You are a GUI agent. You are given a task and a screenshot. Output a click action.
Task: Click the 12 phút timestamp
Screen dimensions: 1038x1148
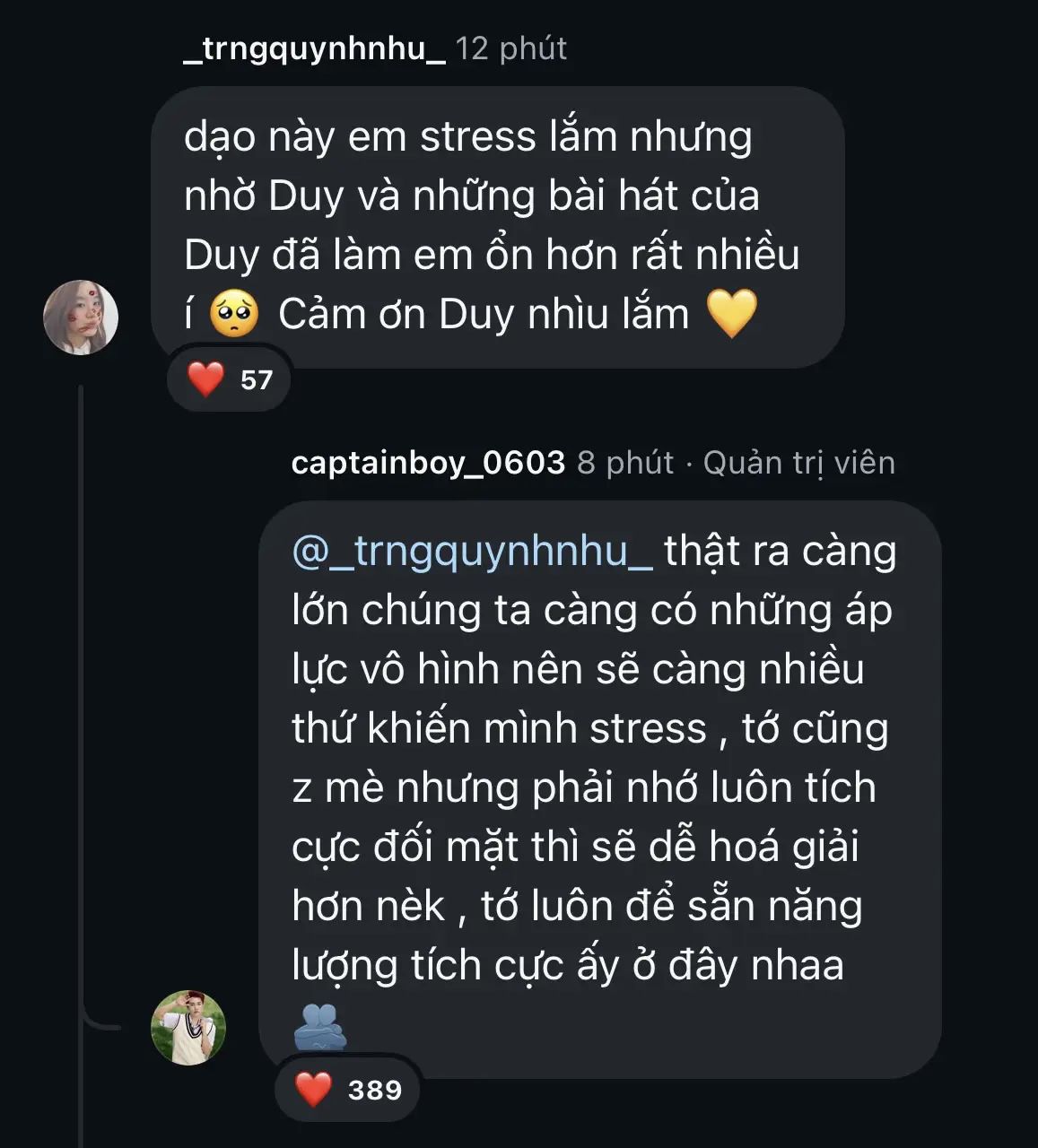coord(511,48)
